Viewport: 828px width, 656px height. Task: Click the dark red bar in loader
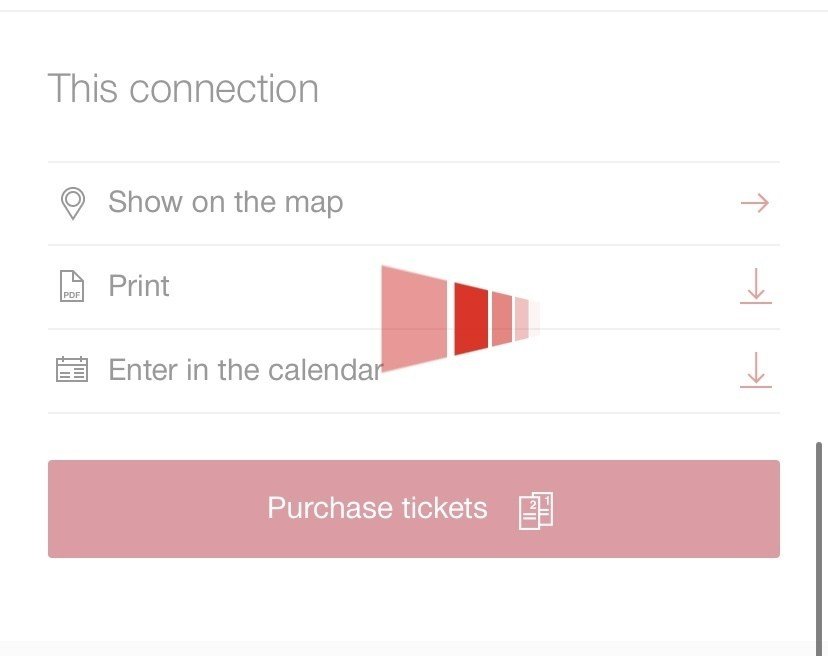tap(471, 319)
